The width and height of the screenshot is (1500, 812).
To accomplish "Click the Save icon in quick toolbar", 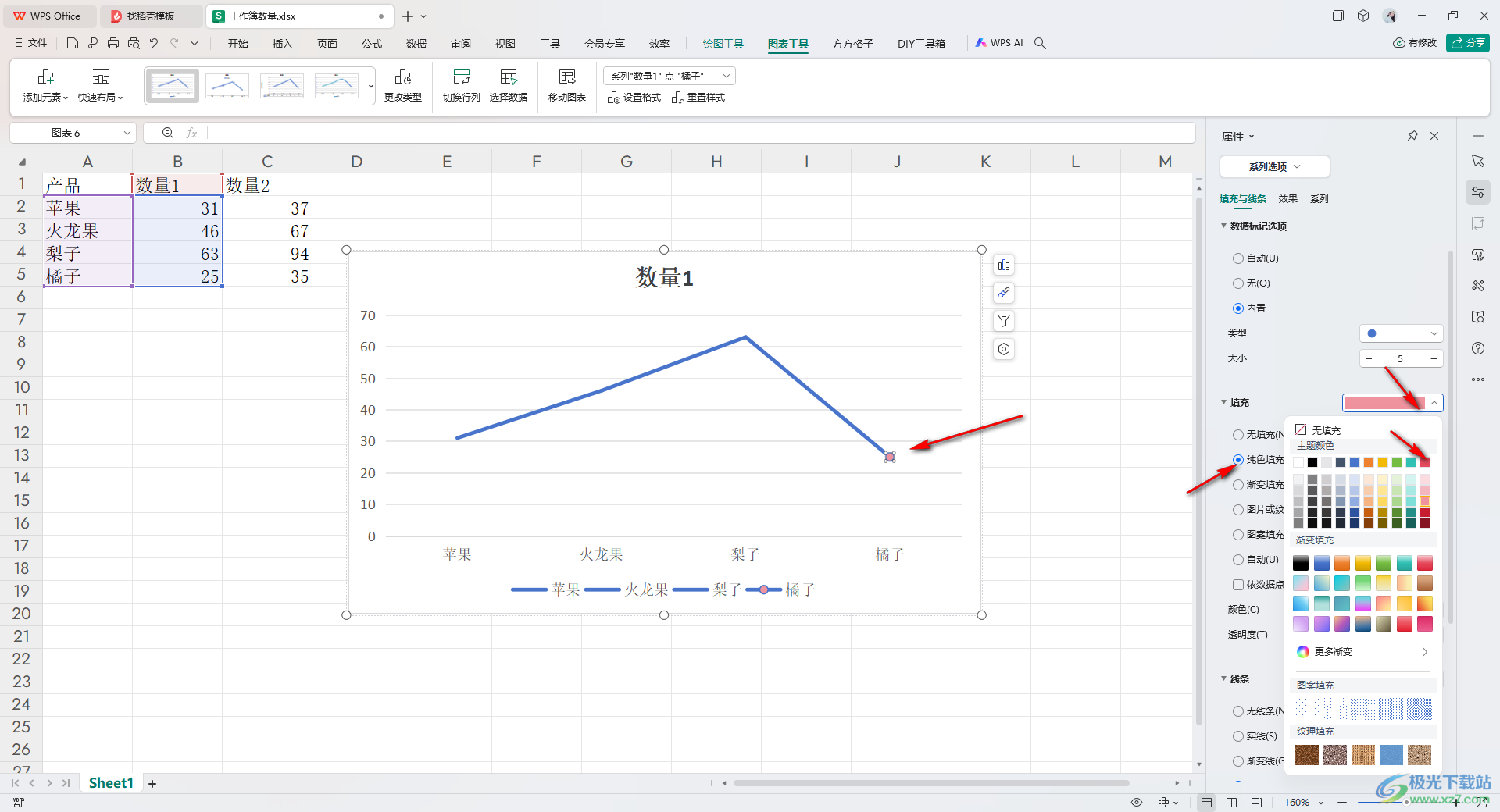I will [x=73, y=43].
